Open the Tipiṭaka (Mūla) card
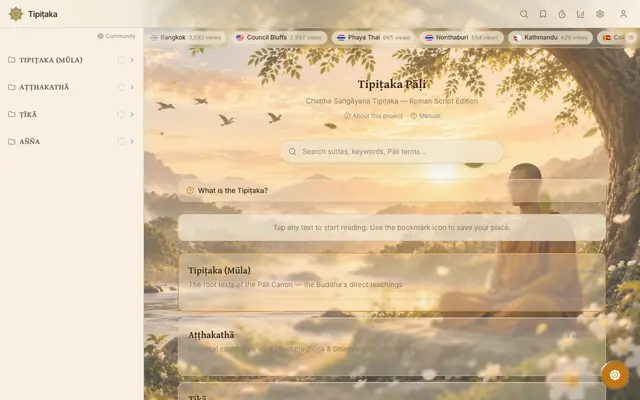This screenshot has height=400, width=640. 392,282
